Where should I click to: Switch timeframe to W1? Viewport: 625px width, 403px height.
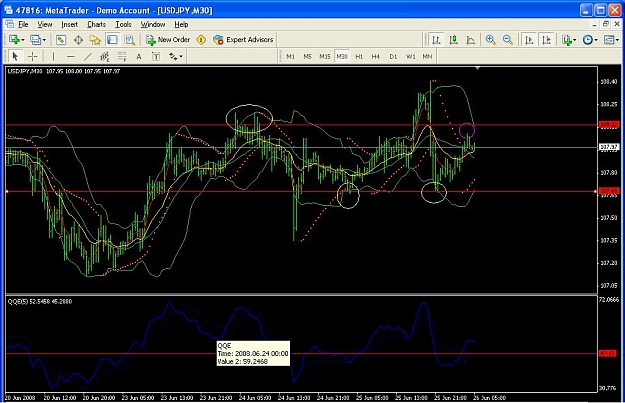pyautogui.click(x=410, y=57)
